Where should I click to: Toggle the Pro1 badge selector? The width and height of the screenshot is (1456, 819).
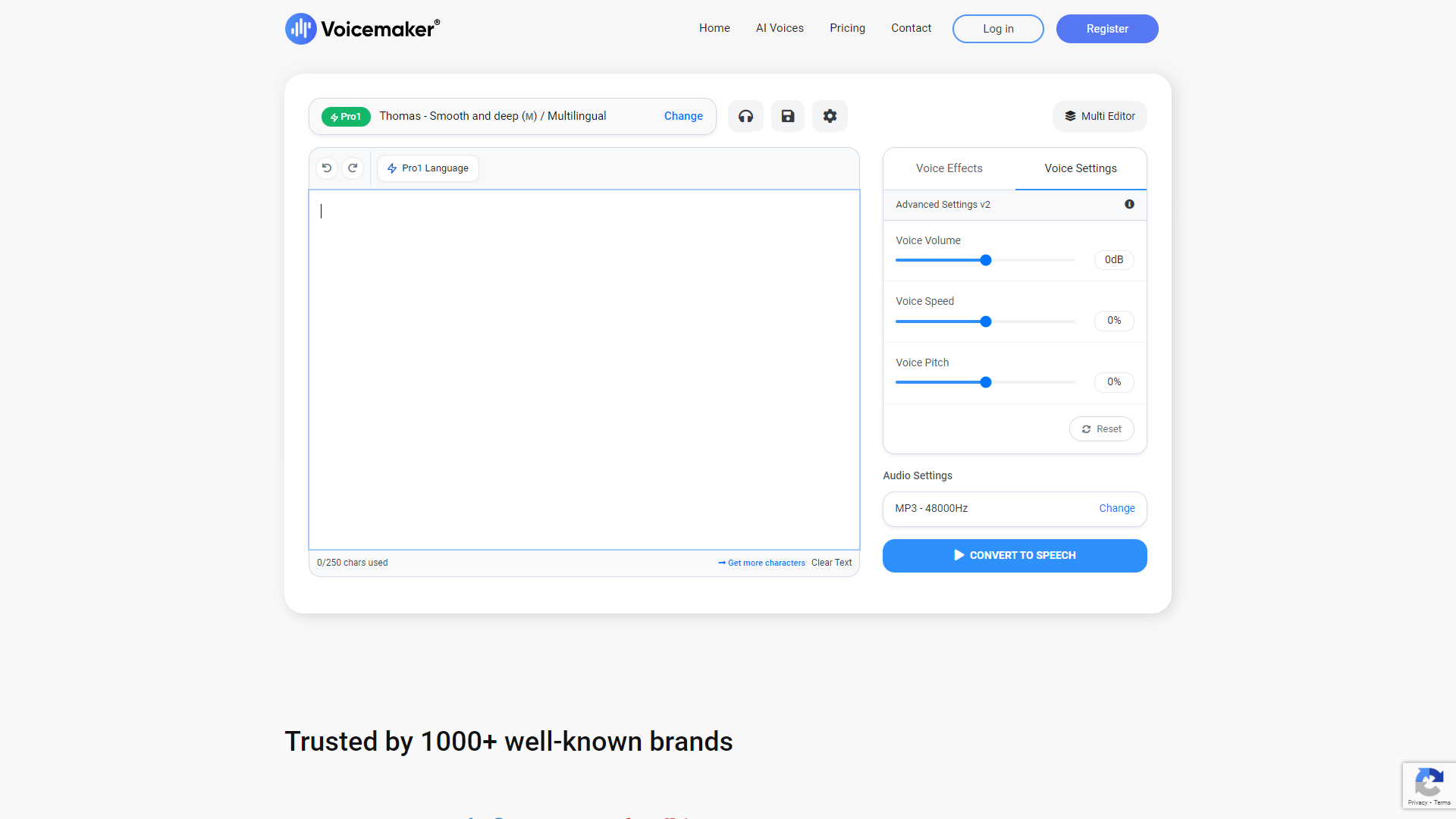point(346,116)
